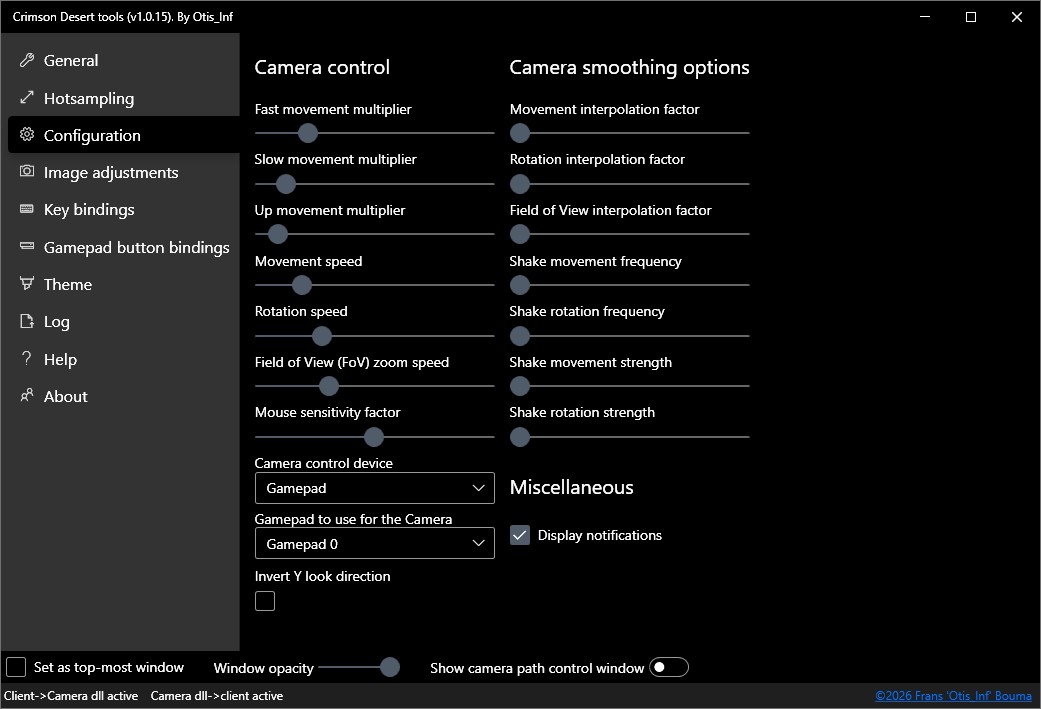Click the Theme icon in the sidebar
Viewport: 1041px width, 709px height.
point(27,283)
